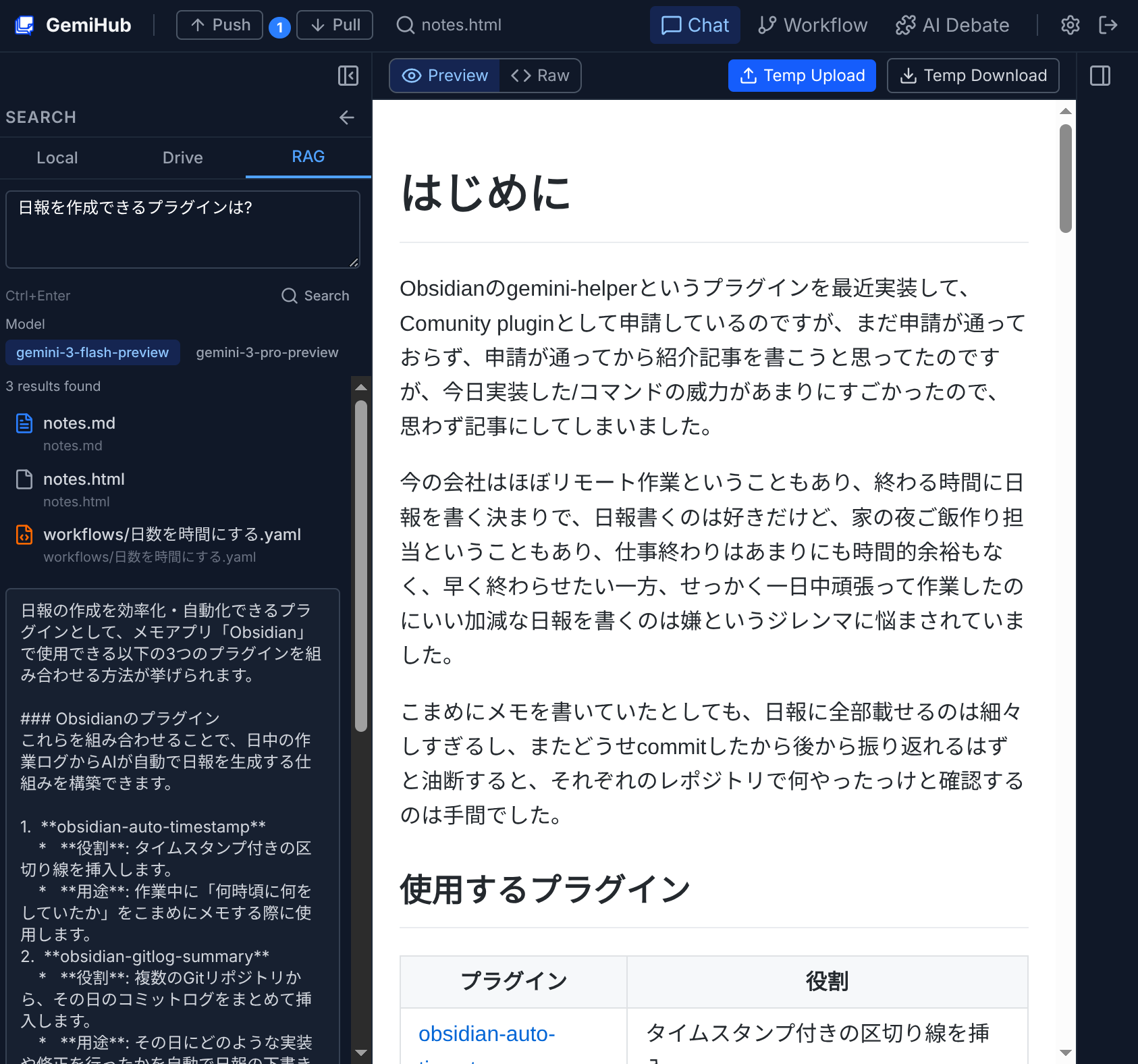Collapse the SEARCH panel with back arrow

click(346, 117)
